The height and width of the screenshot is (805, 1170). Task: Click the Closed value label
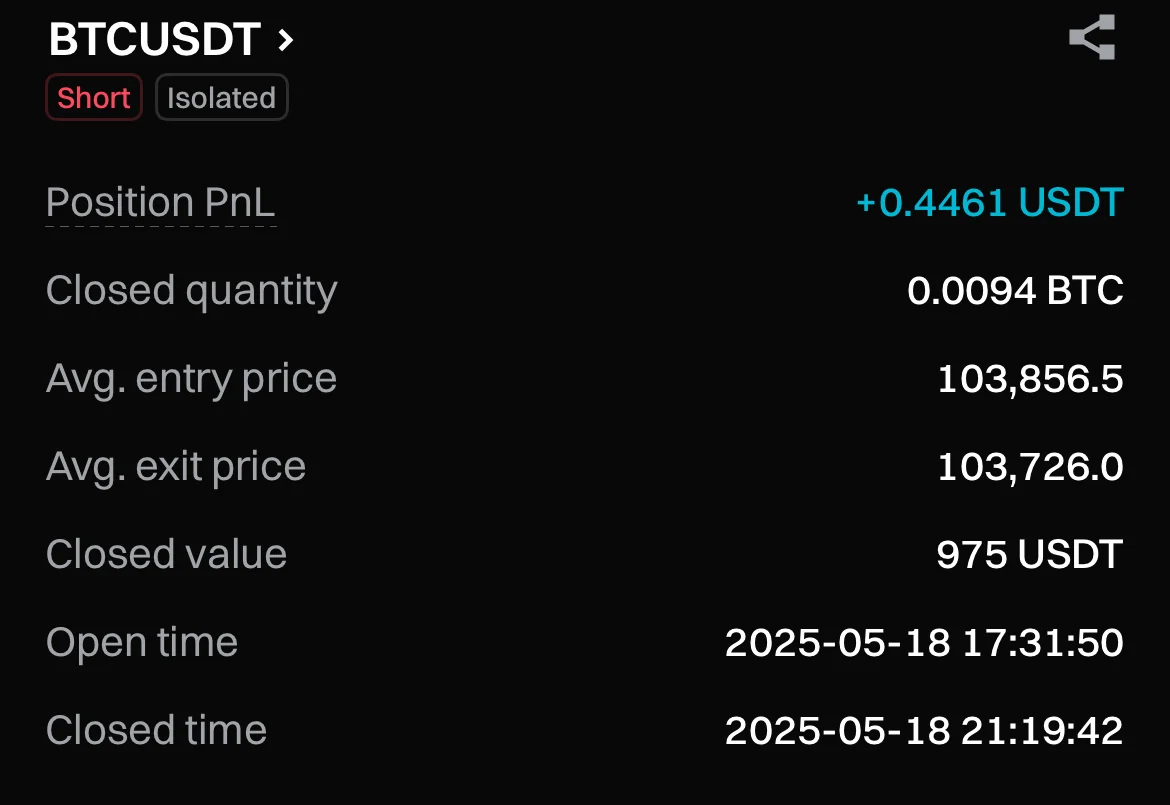166,555
